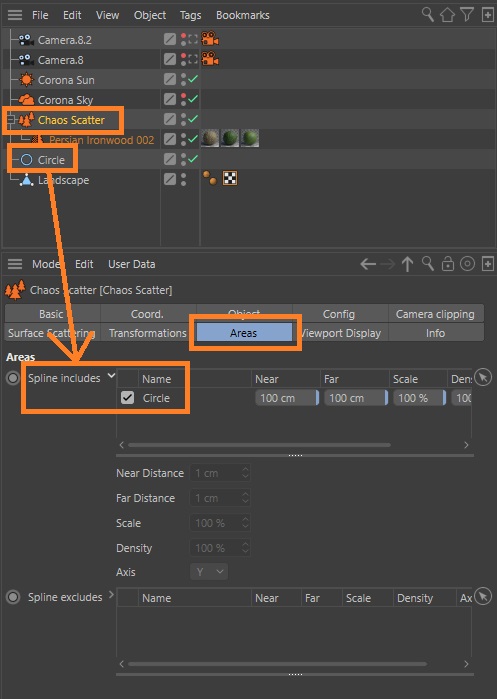This screenshot has height=699, width=497.
Task: Click the Landscape object icon
Action: pos(27,180)
